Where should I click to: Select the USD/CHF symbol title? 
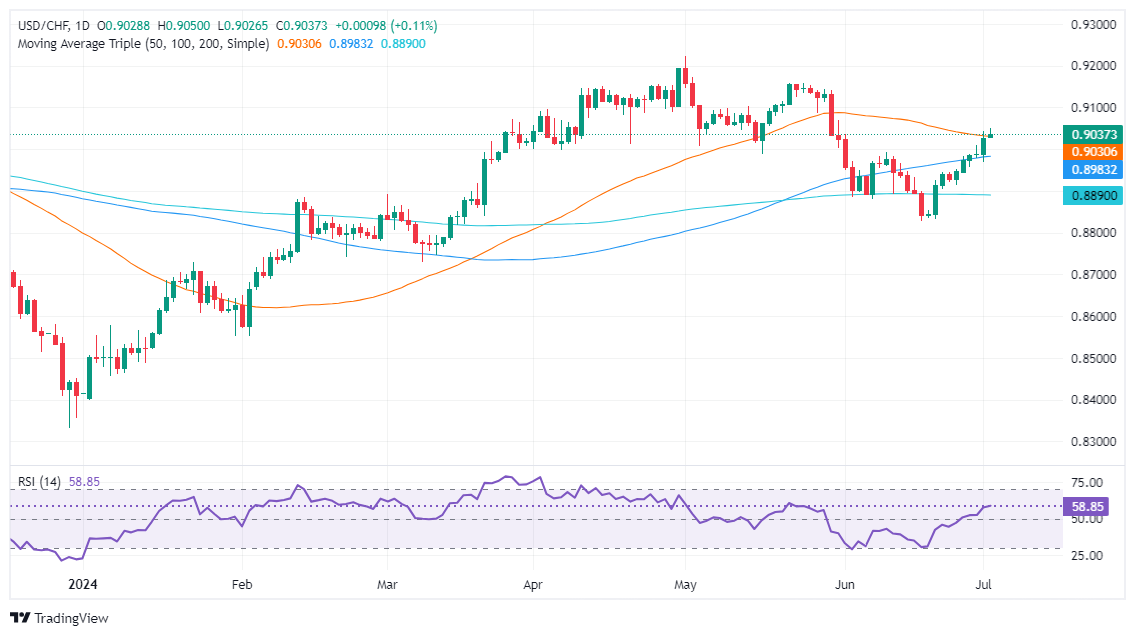[x=43, y=26]
